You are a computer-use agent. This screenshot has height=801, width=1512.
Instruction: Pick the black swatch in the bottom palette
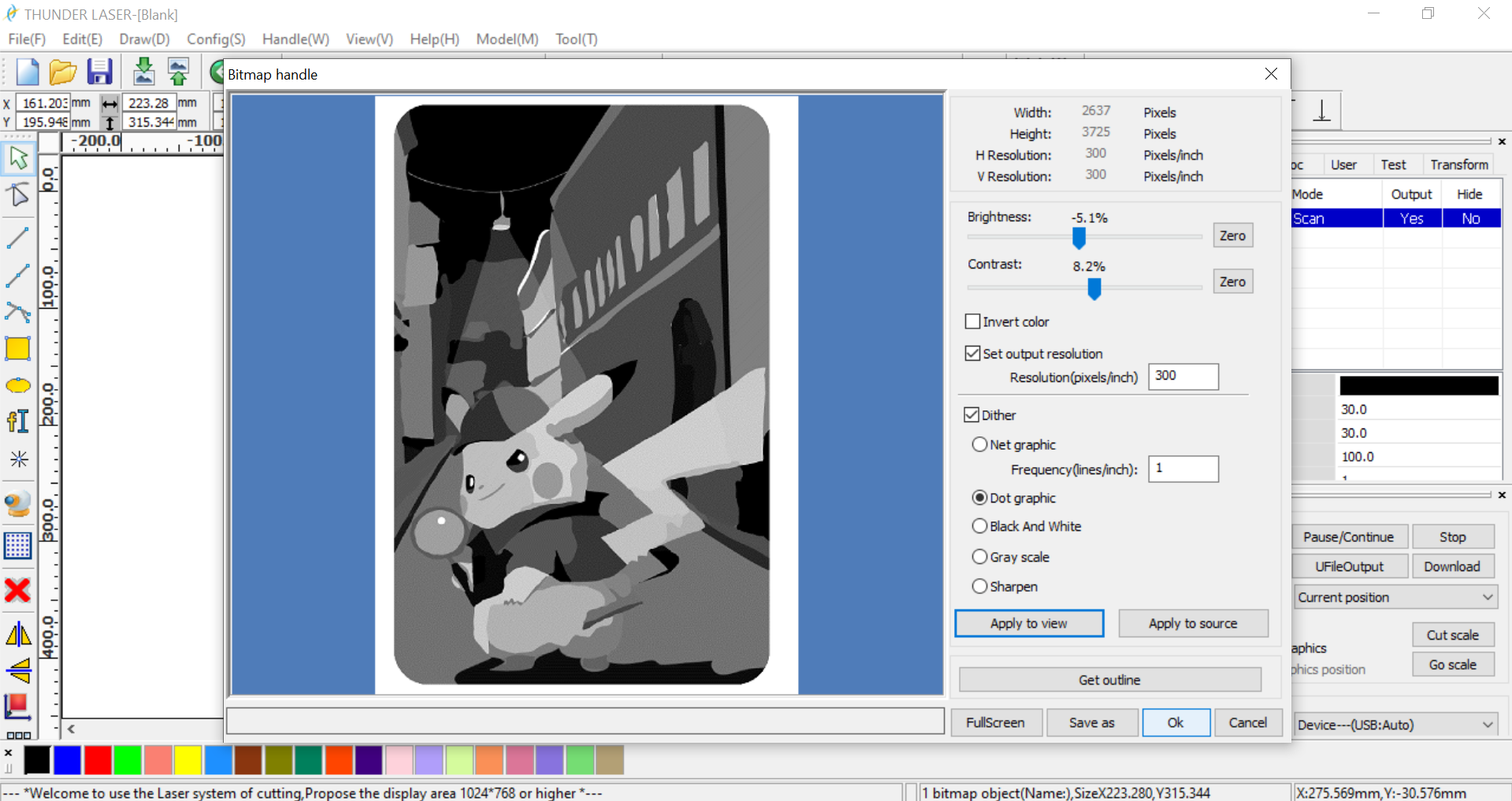37,760
